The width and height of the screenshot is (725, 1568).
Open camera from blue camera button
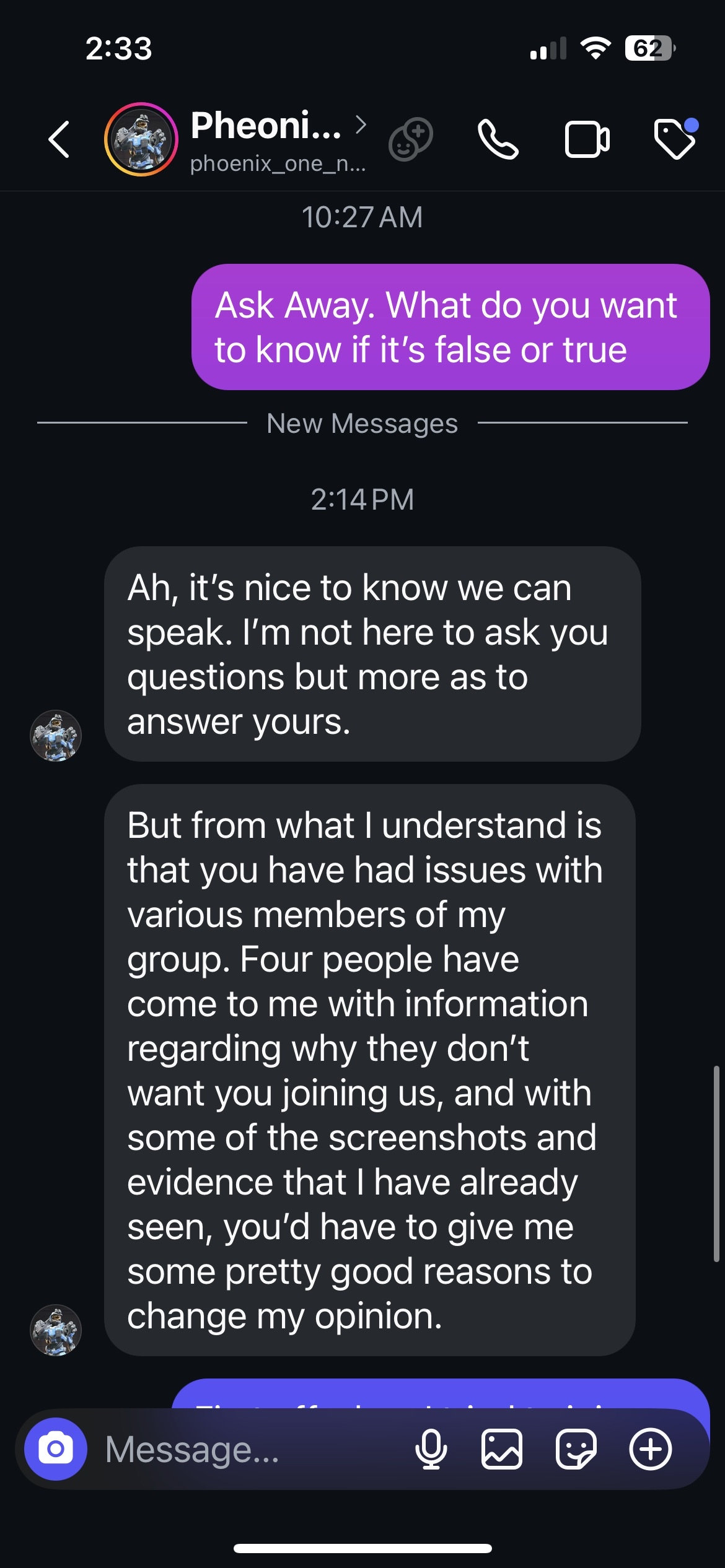point(56,1448)
